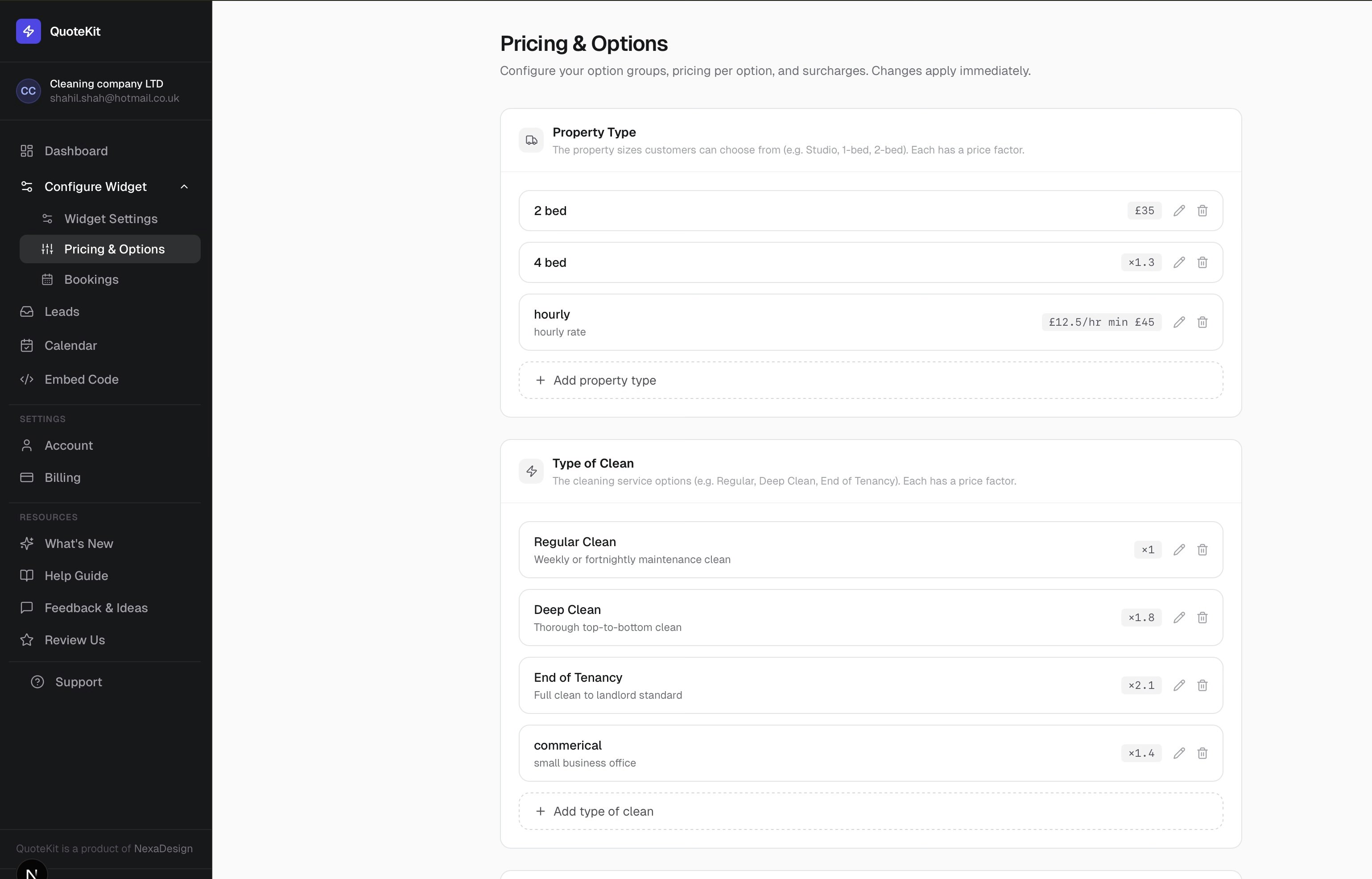Viewport: 1372px width, 879px height.
Task: Select the Cleaning company LTD account name
Action: click(107, 84)
